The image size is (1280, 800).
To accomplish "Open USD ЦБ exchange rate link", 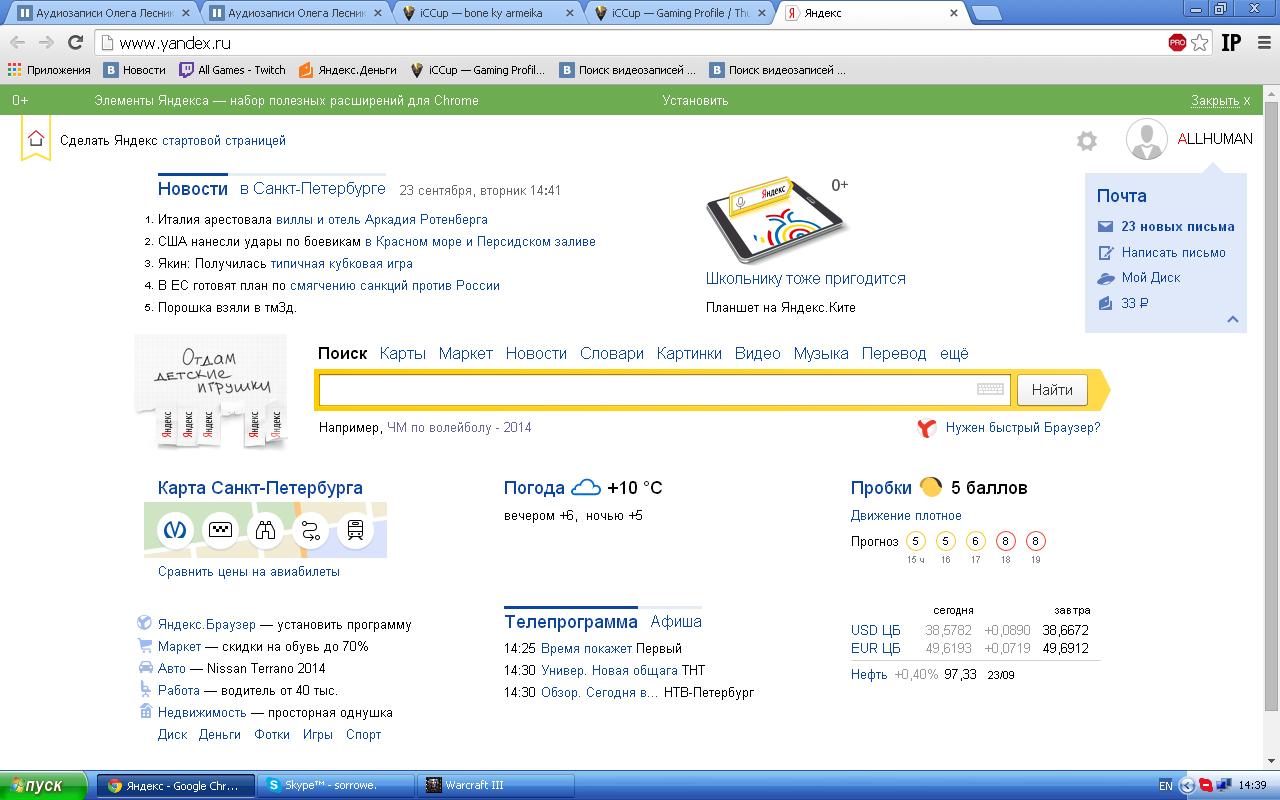I will pyautogui.click(x=876, y=630).
